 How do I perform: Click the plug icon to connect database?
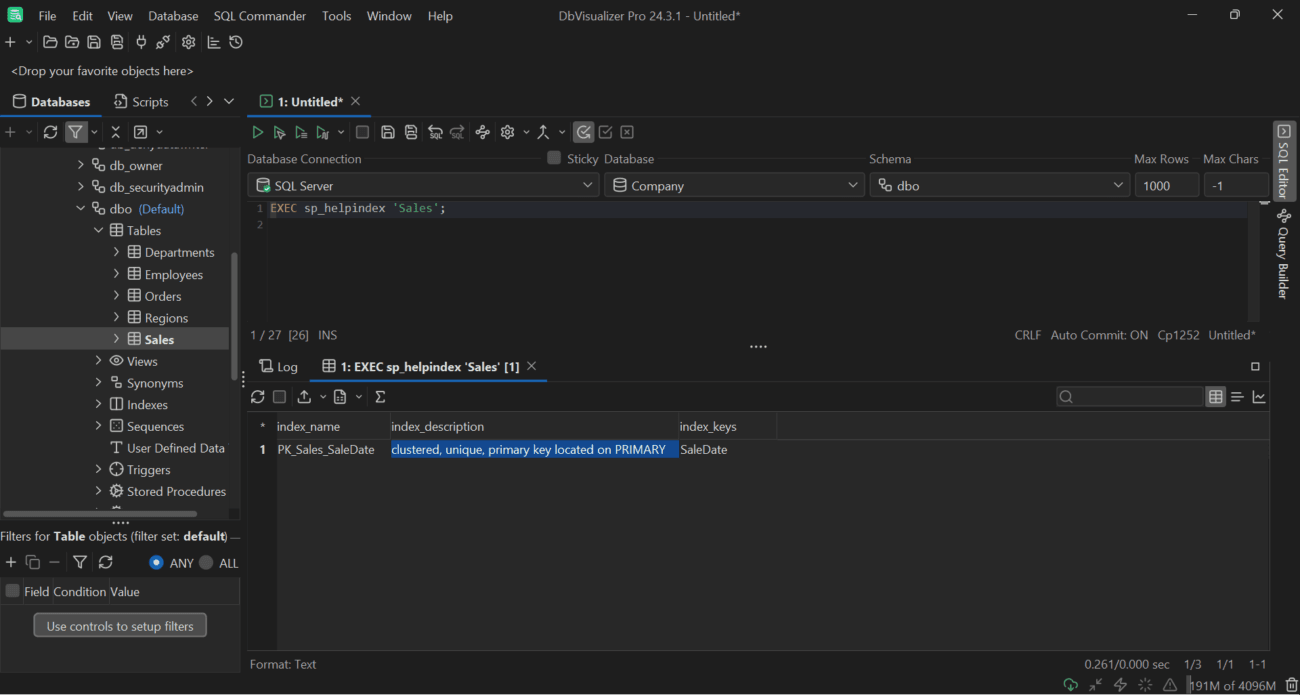140,42
